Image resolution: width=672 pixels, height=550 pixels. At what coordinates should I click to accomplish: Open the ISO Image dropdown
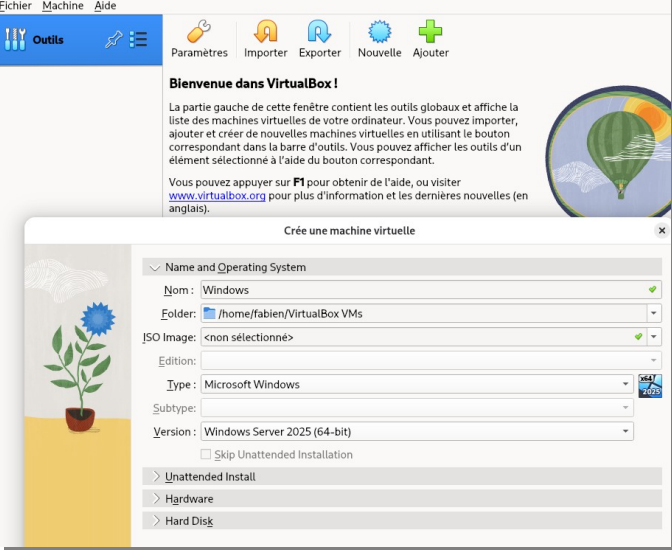pos(654,338)
